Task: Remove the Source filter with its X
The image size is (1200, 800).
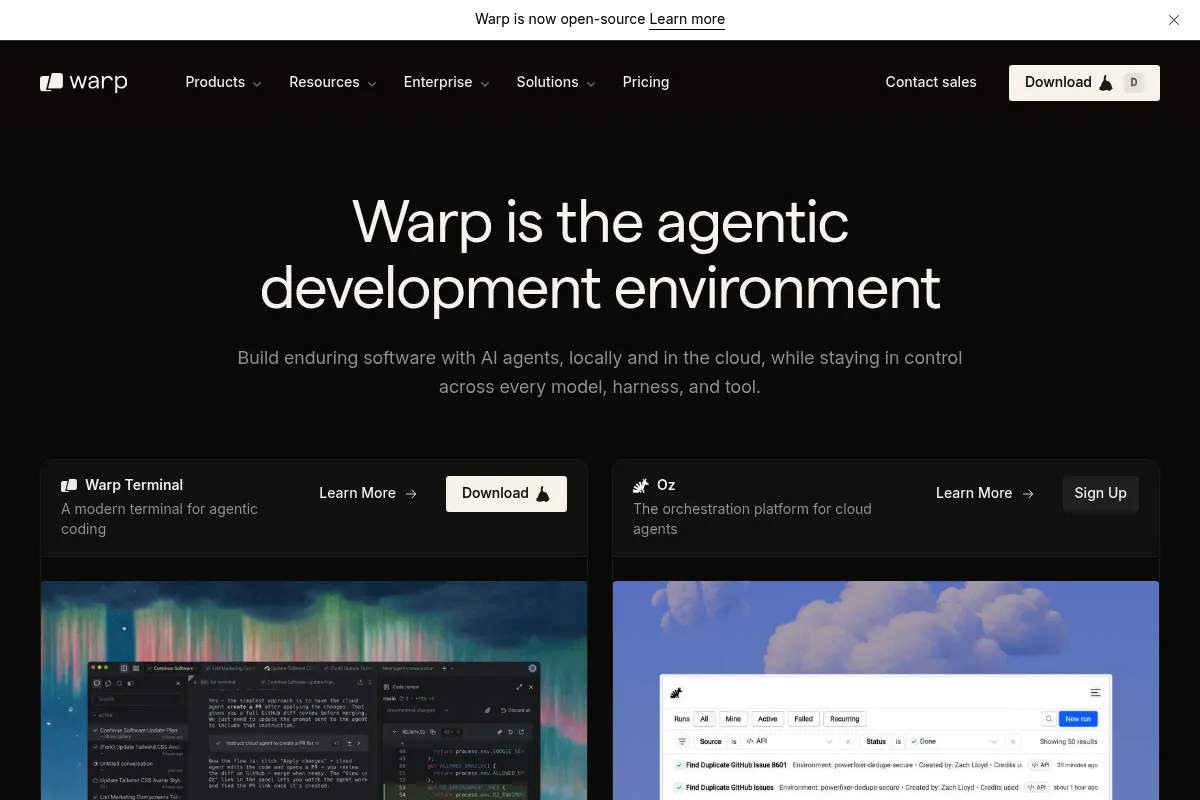Action: point(848,742)
